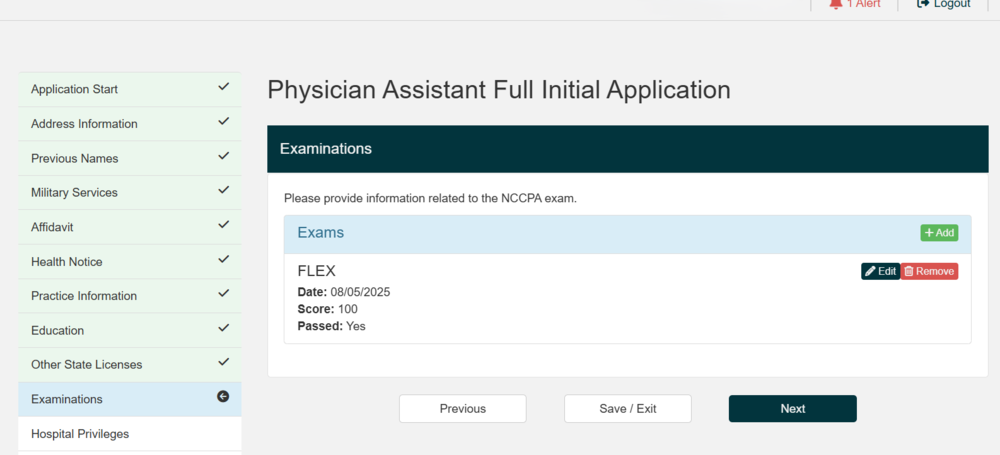Remove the FLEX exam entry
The height and width of the screenshot is (455, 1000).
[929, 271]
